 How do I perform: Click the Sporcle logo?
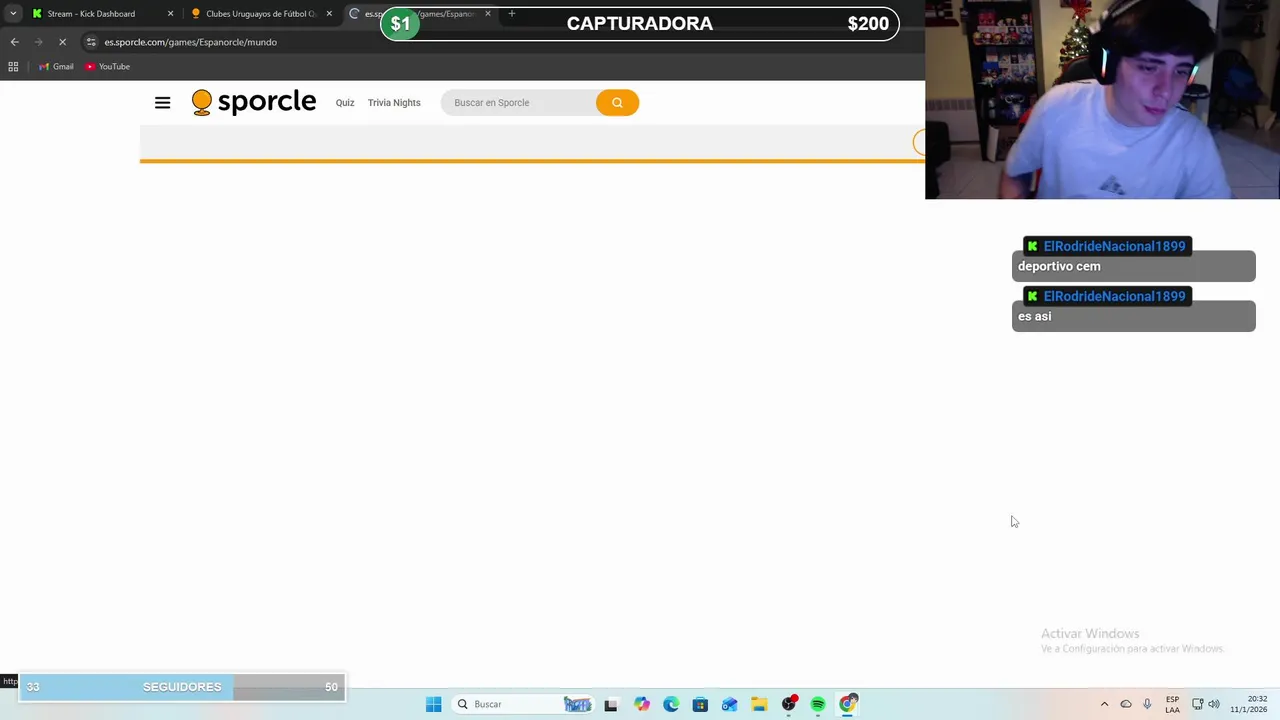pos(254,102)
